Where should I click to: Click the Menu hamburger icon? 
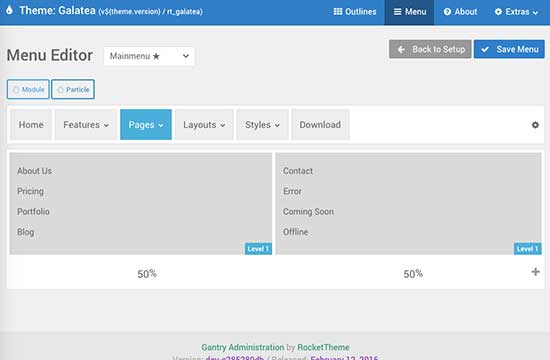click(x=397, y=12)
